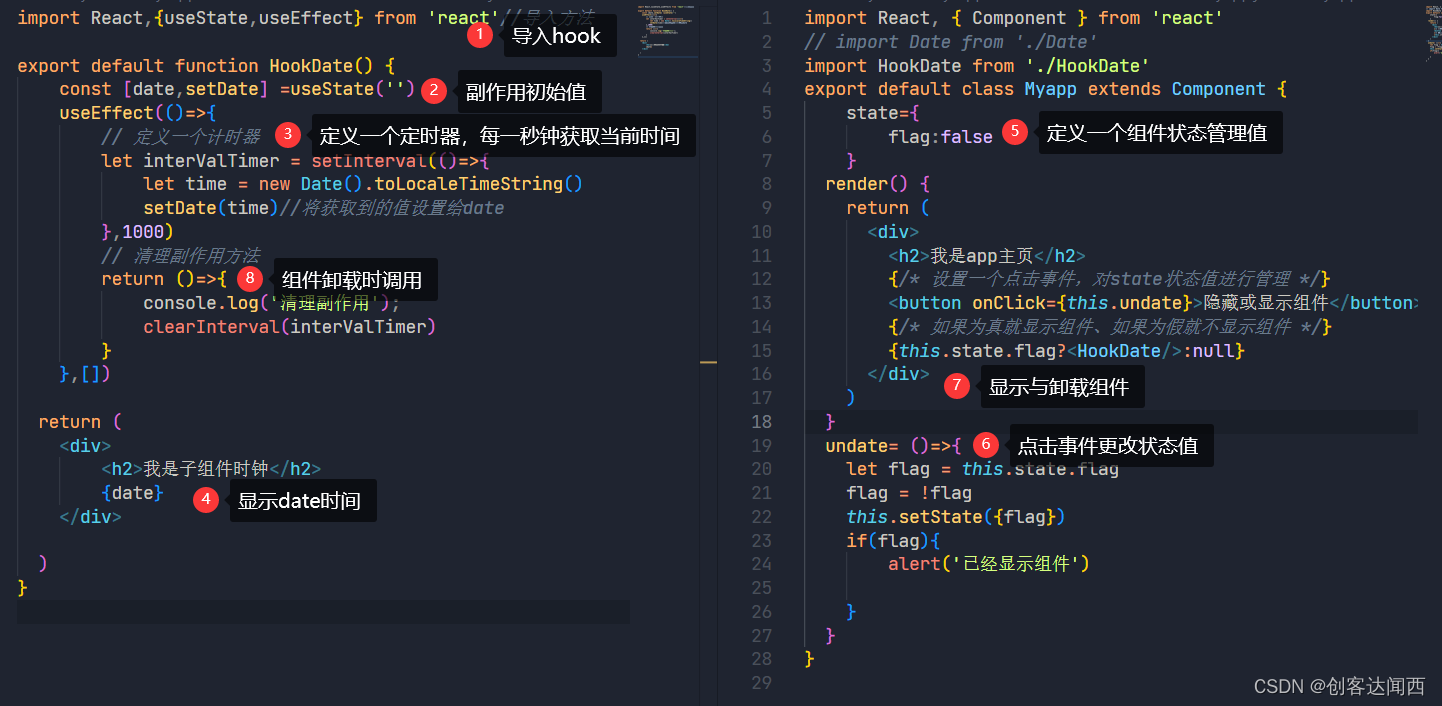
Task: Click the commented '// import Date from './Date'' line
Action: (x=951, y=42)
